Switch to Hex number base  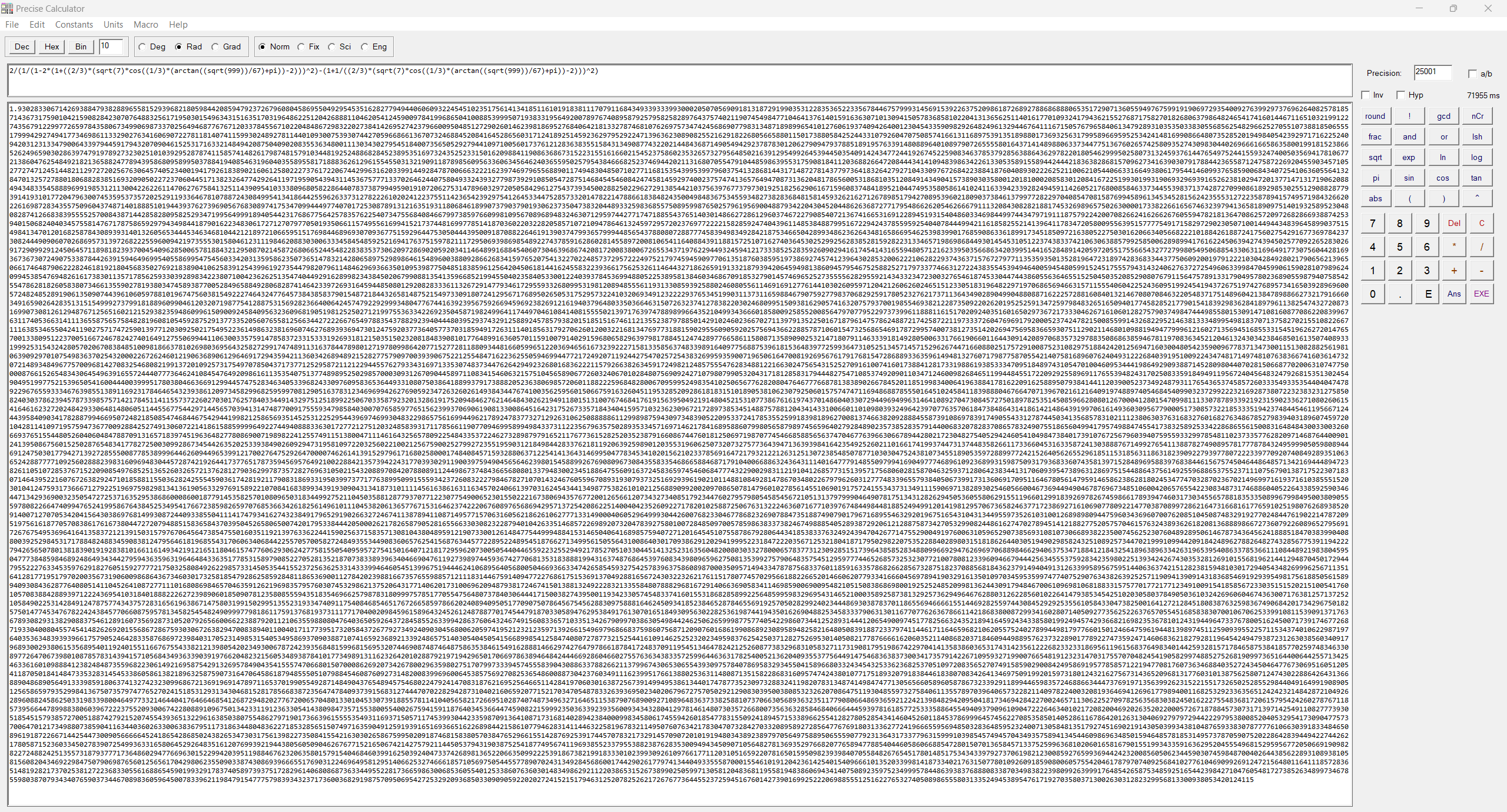point(52,47)
